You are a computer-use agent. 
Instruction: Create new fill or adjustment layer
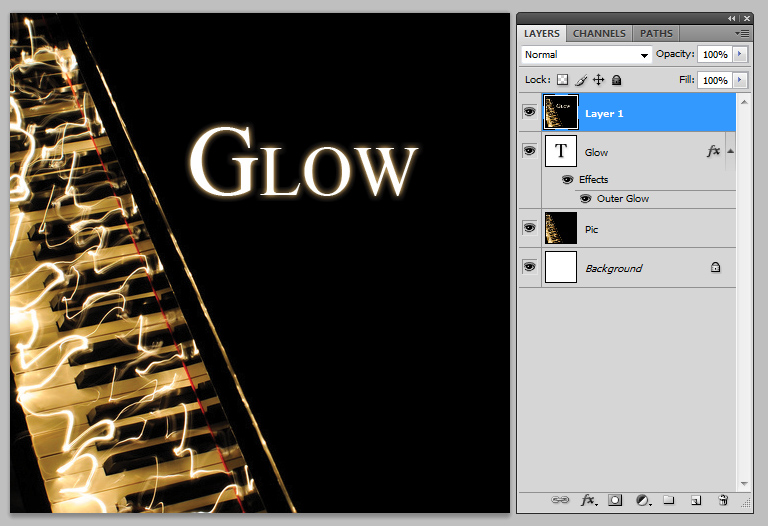coord(643,500)
